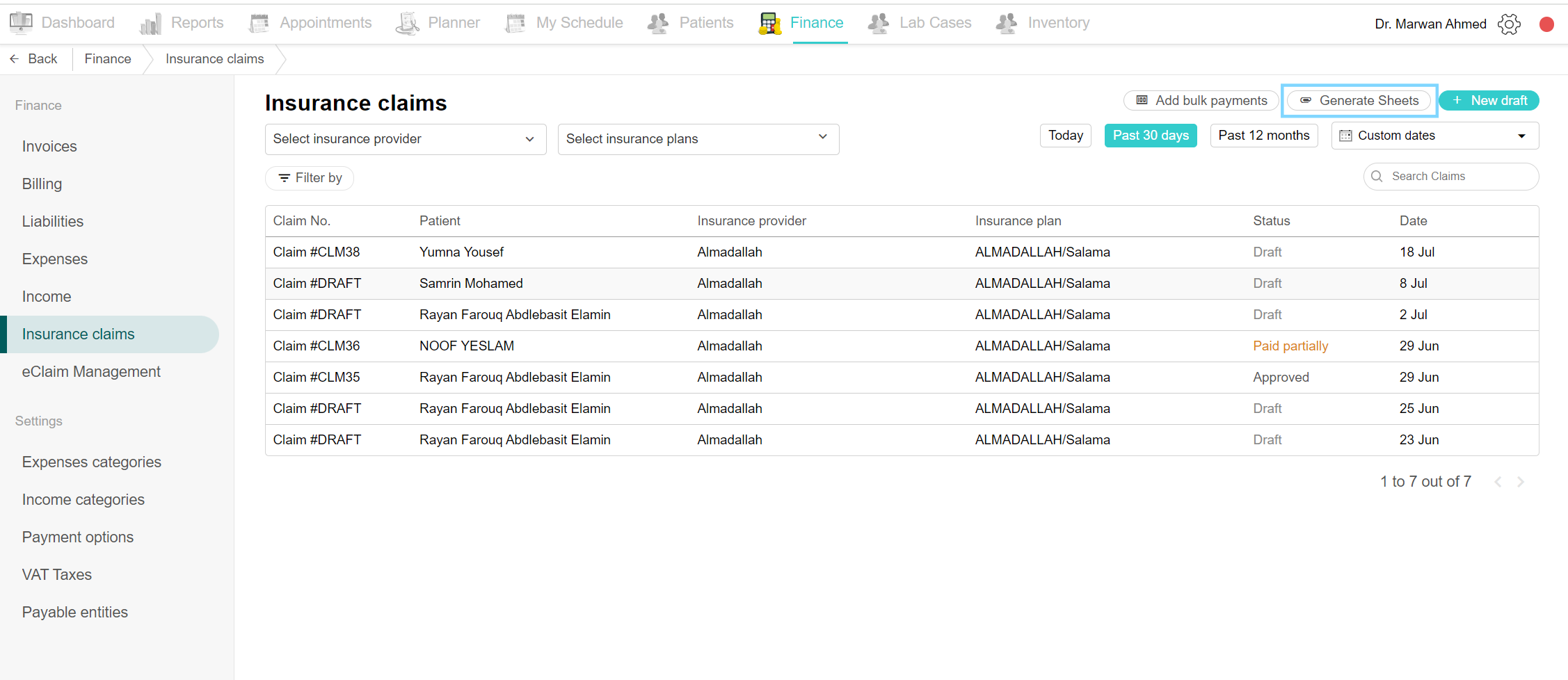
Task: Create a New draft claim
Action: [1489, 100]
